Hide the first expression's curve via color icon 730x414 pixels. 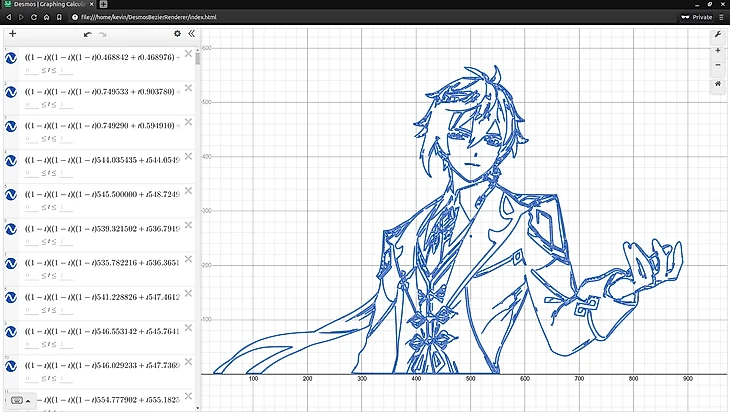point(13,59)
